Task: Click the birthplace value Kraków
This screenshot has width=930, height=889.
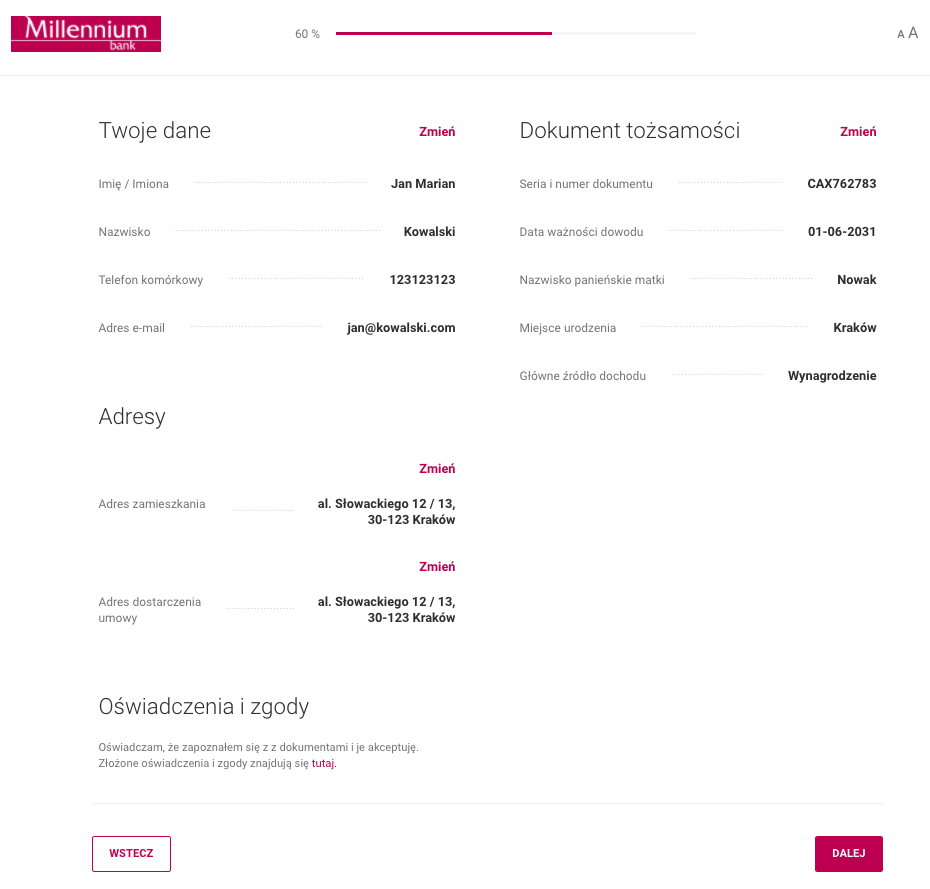Action: [x=855, y=328]
